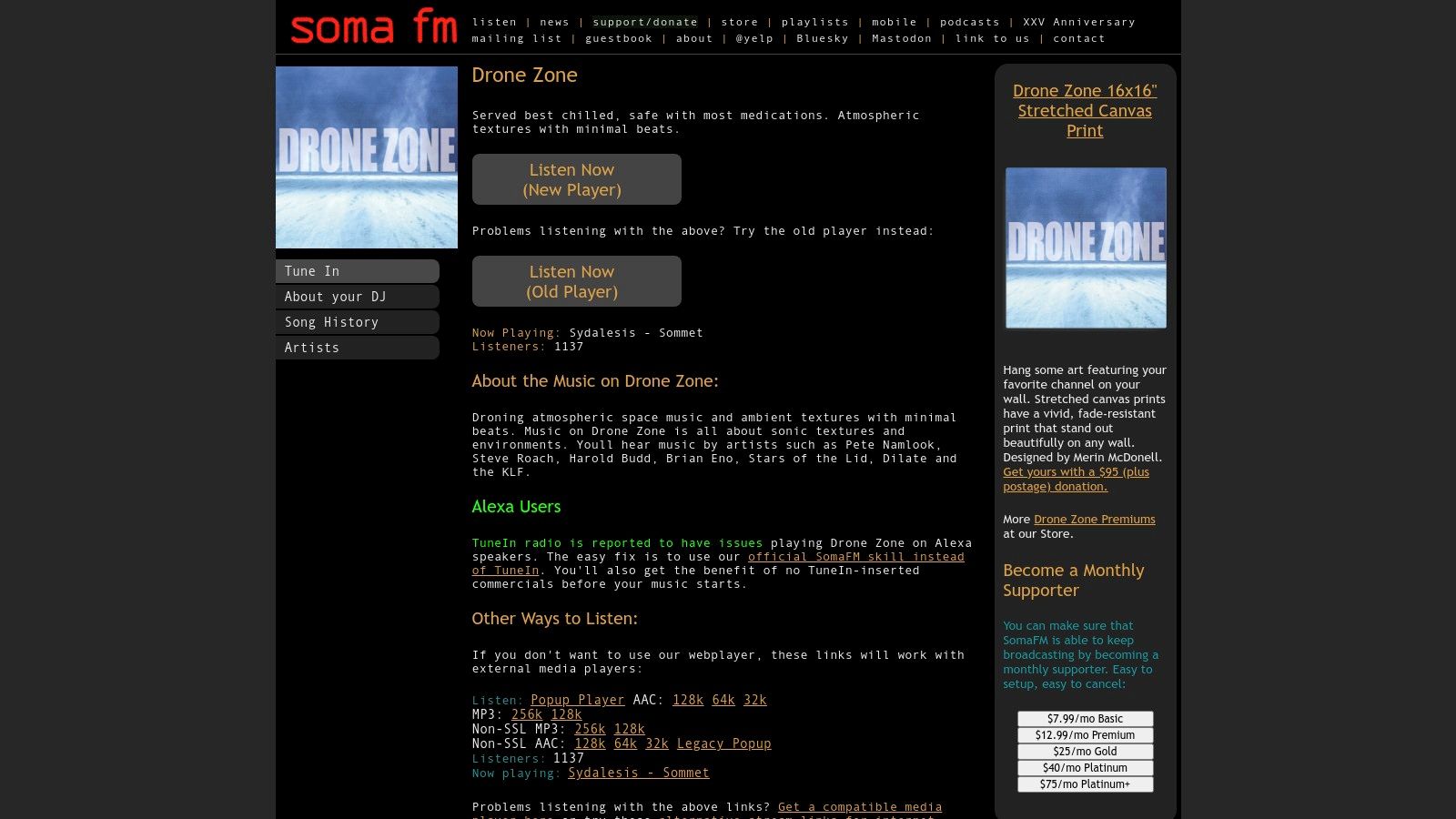1456x819 pixels.
Task: Open the Mastodon link
Action: point(902,38)
